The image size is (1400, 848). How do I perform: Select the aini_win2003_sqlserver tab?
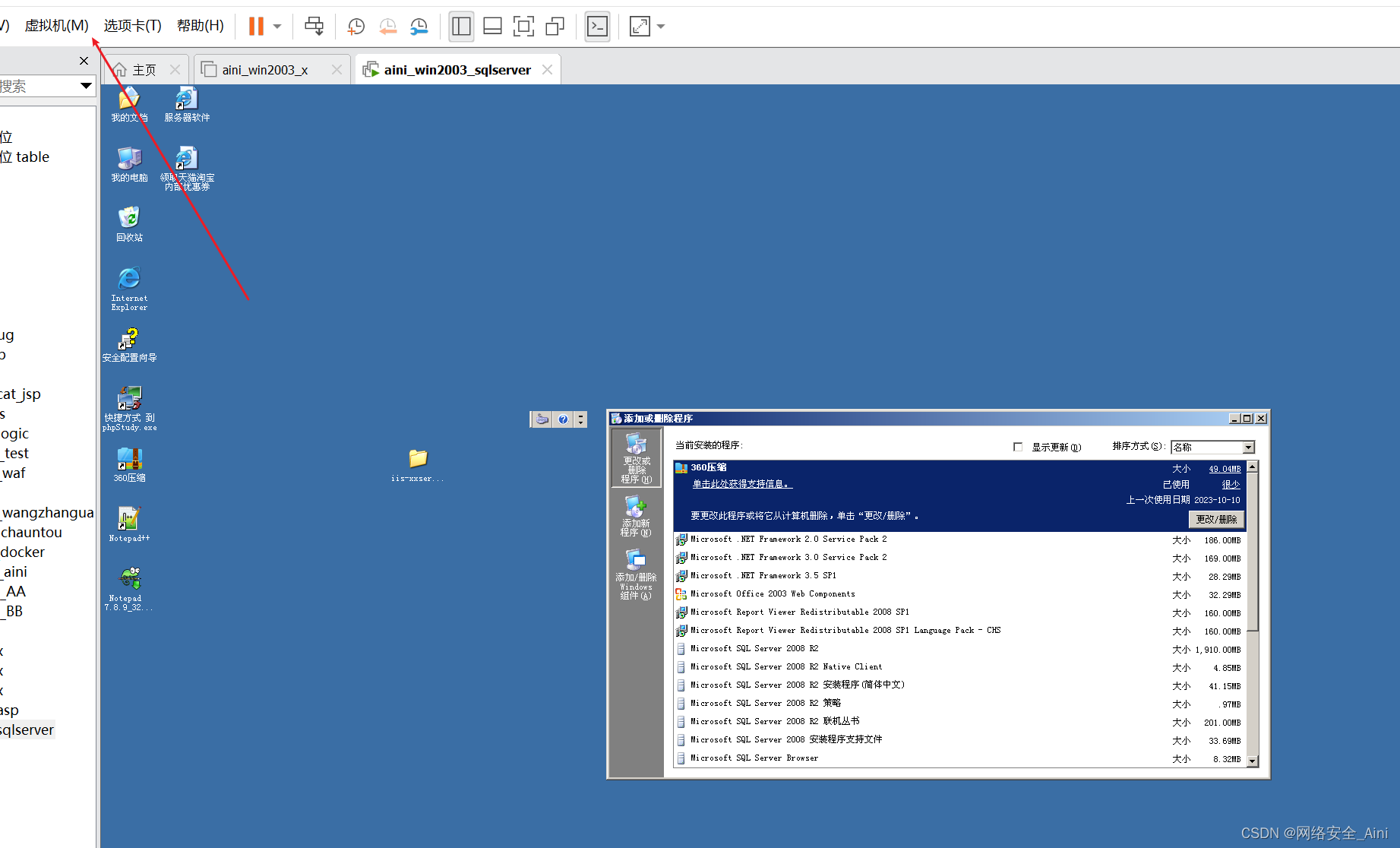(x=457, y=70)
